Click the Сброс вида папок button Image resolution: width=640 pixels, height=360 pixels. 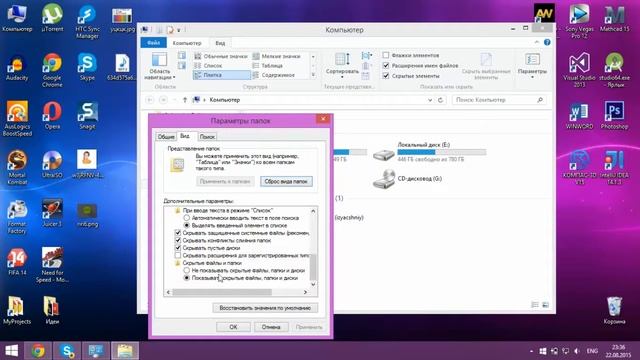pos(286,181)
